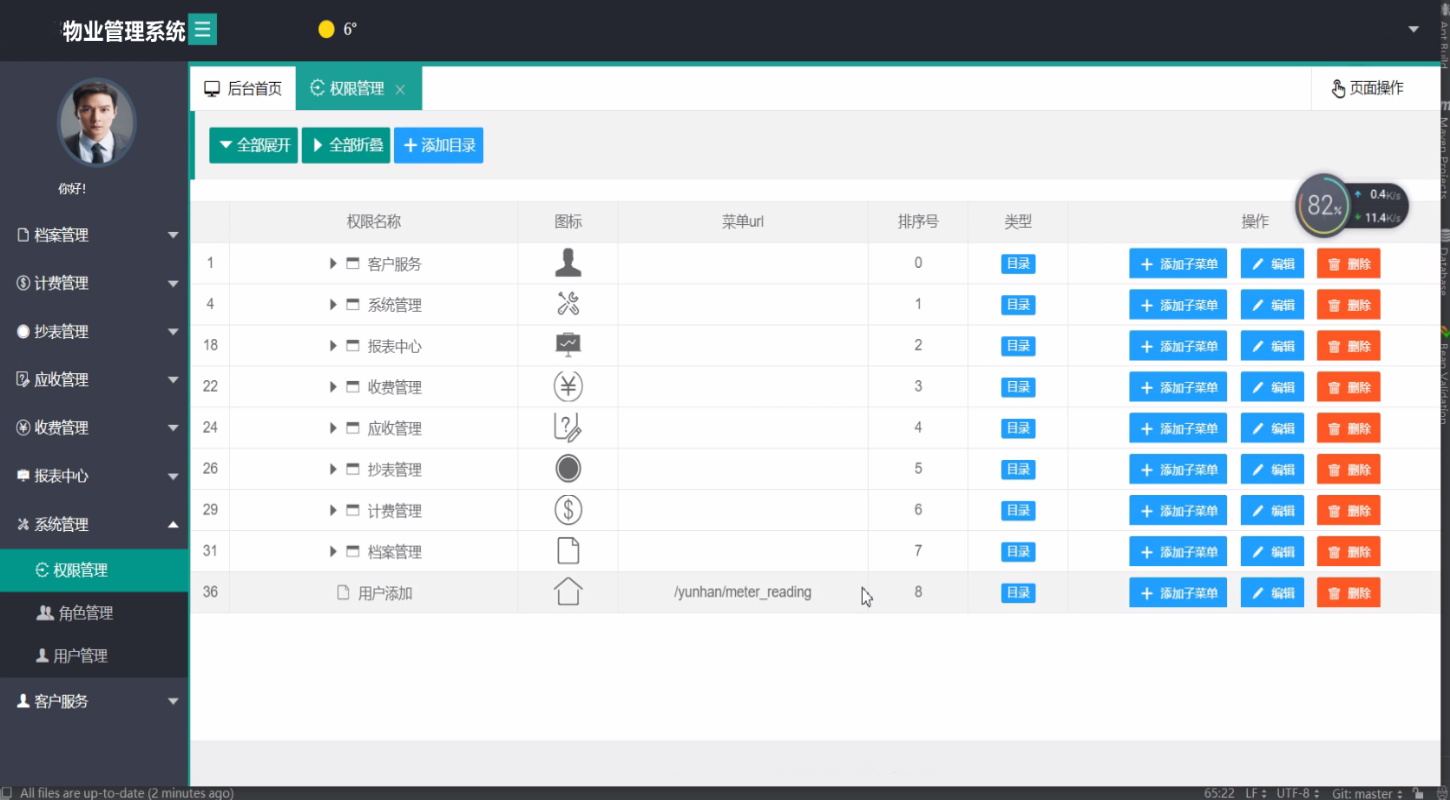Image resolution: width=1450 pixels, height=800 pixels.
Task: Add submenu to 用户添加 row
Action: 1178,592
